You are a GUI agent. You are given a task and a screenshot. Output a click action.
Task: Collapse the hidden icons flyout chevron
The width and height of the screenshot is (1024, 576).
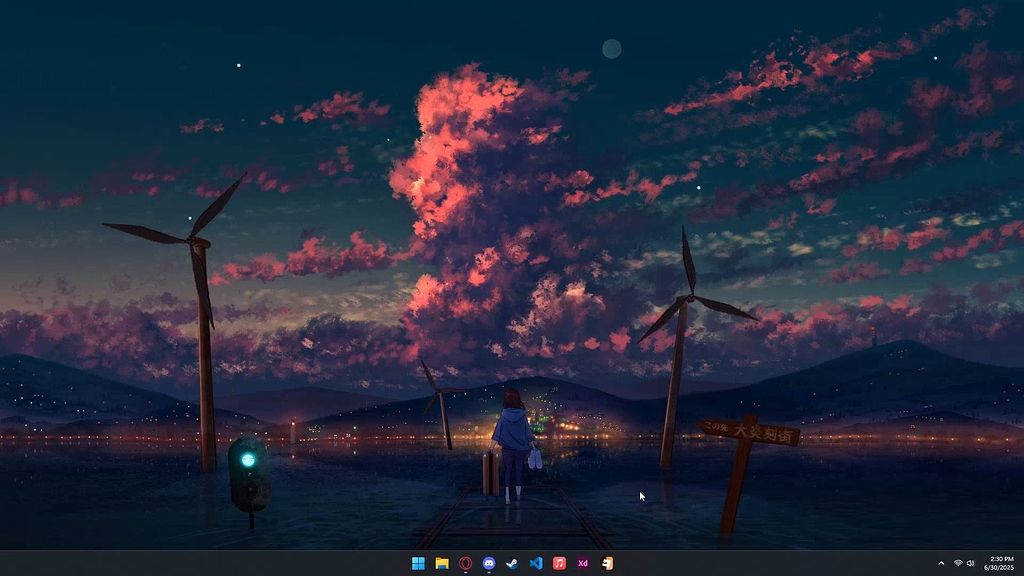941,563
